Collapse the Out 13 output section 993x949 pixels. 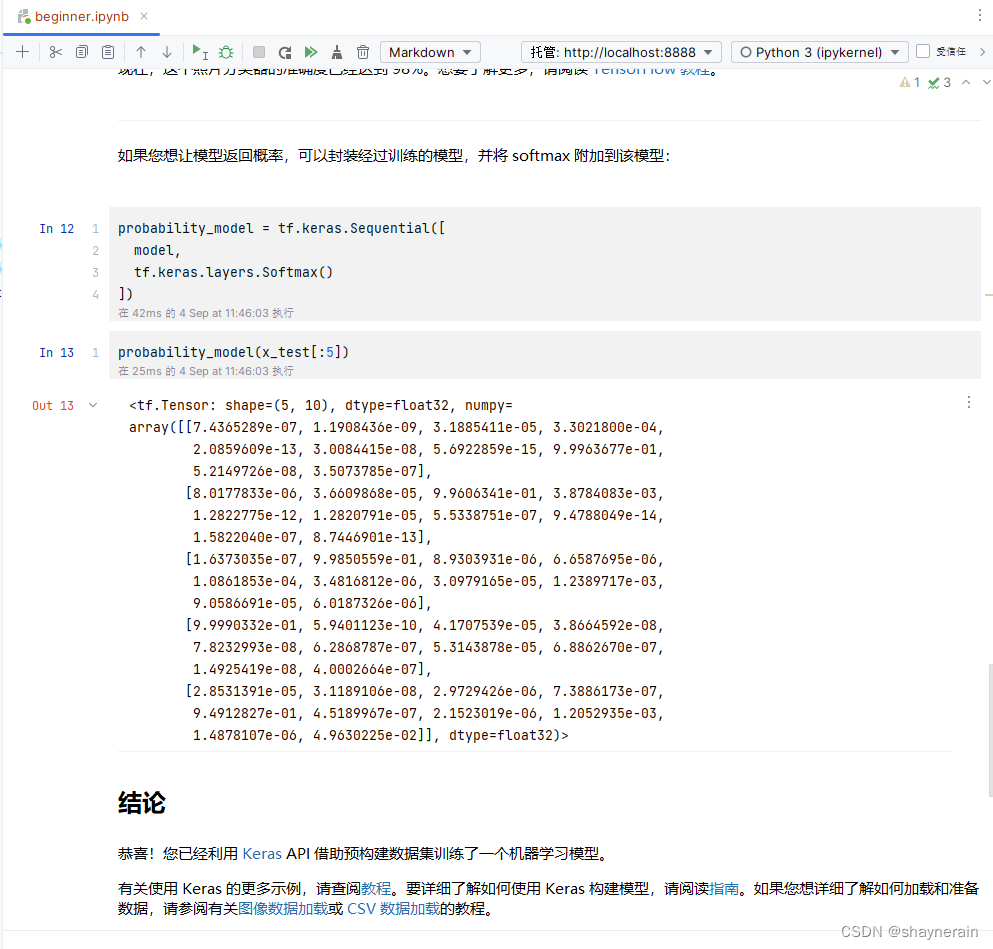92,405
